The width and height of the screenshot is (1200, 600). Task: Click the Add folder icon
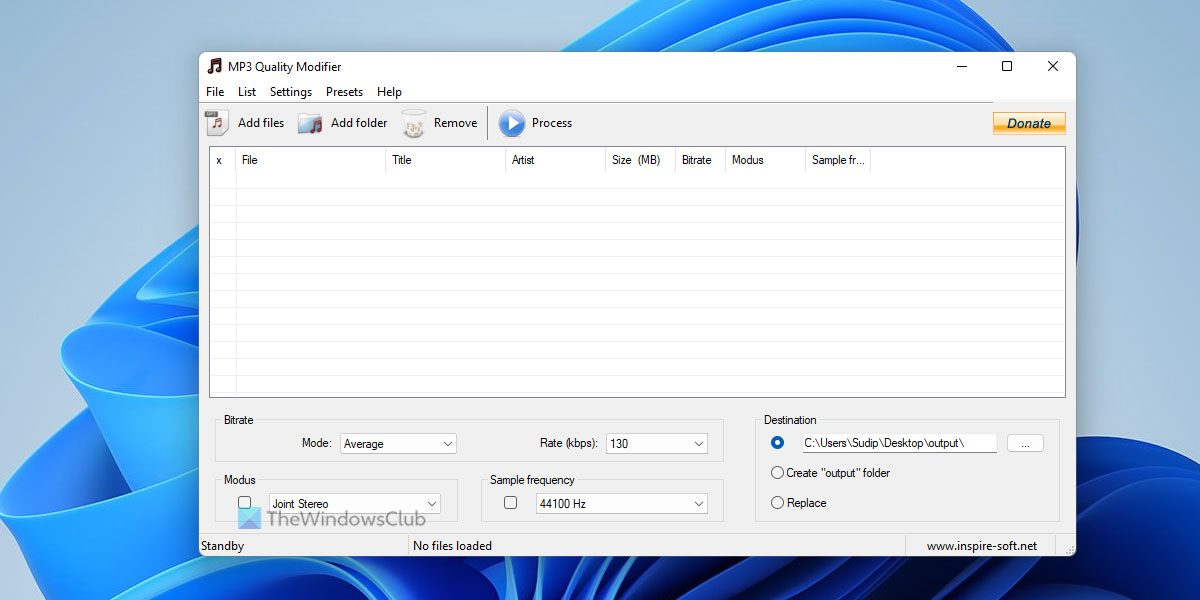311,123
